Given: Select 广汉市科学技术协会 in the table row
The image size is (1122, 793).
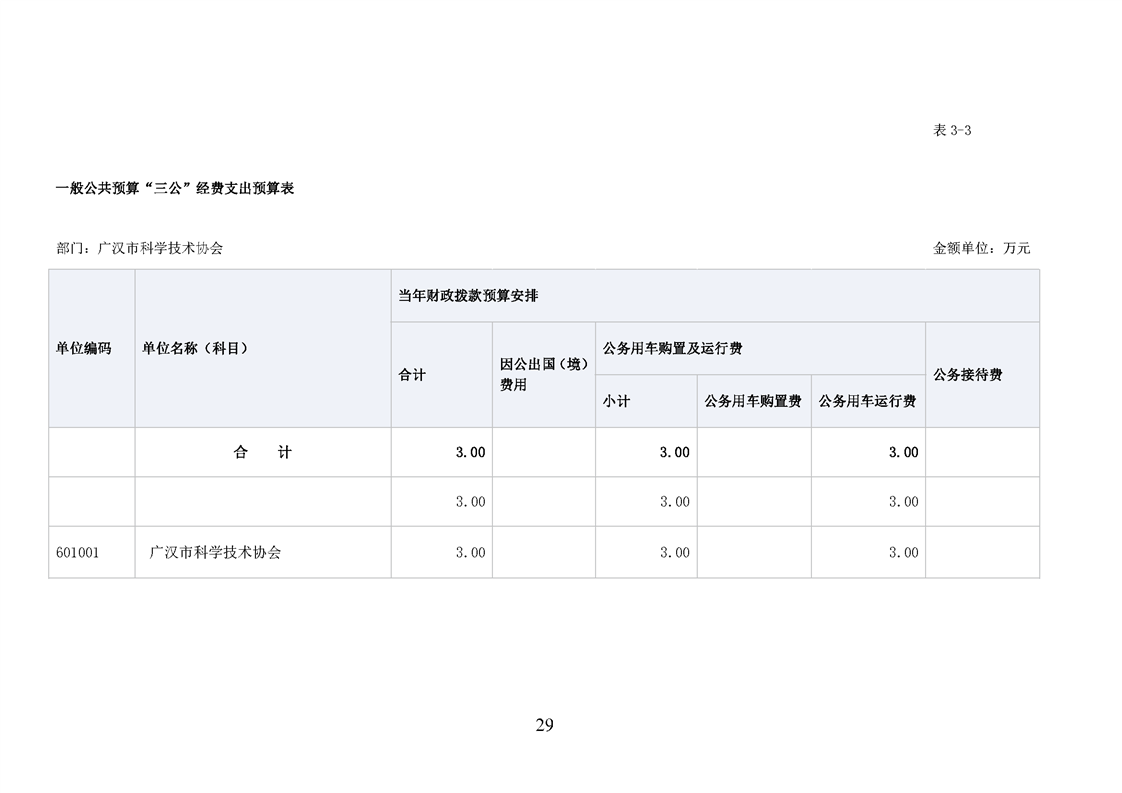Looking at the screenshot, I should [x=215, y=552].
